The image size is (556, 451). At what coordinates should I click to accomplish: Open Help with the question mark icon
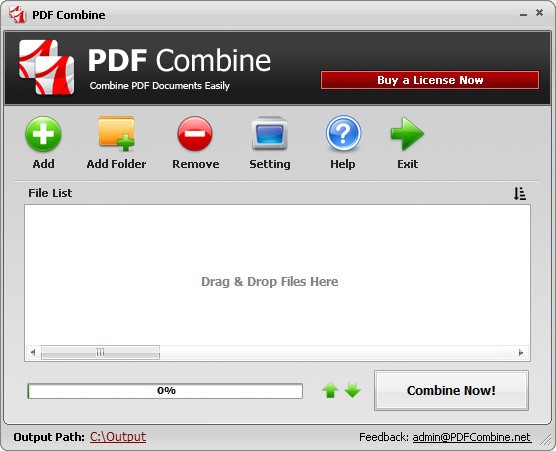(x=343, y=133)
